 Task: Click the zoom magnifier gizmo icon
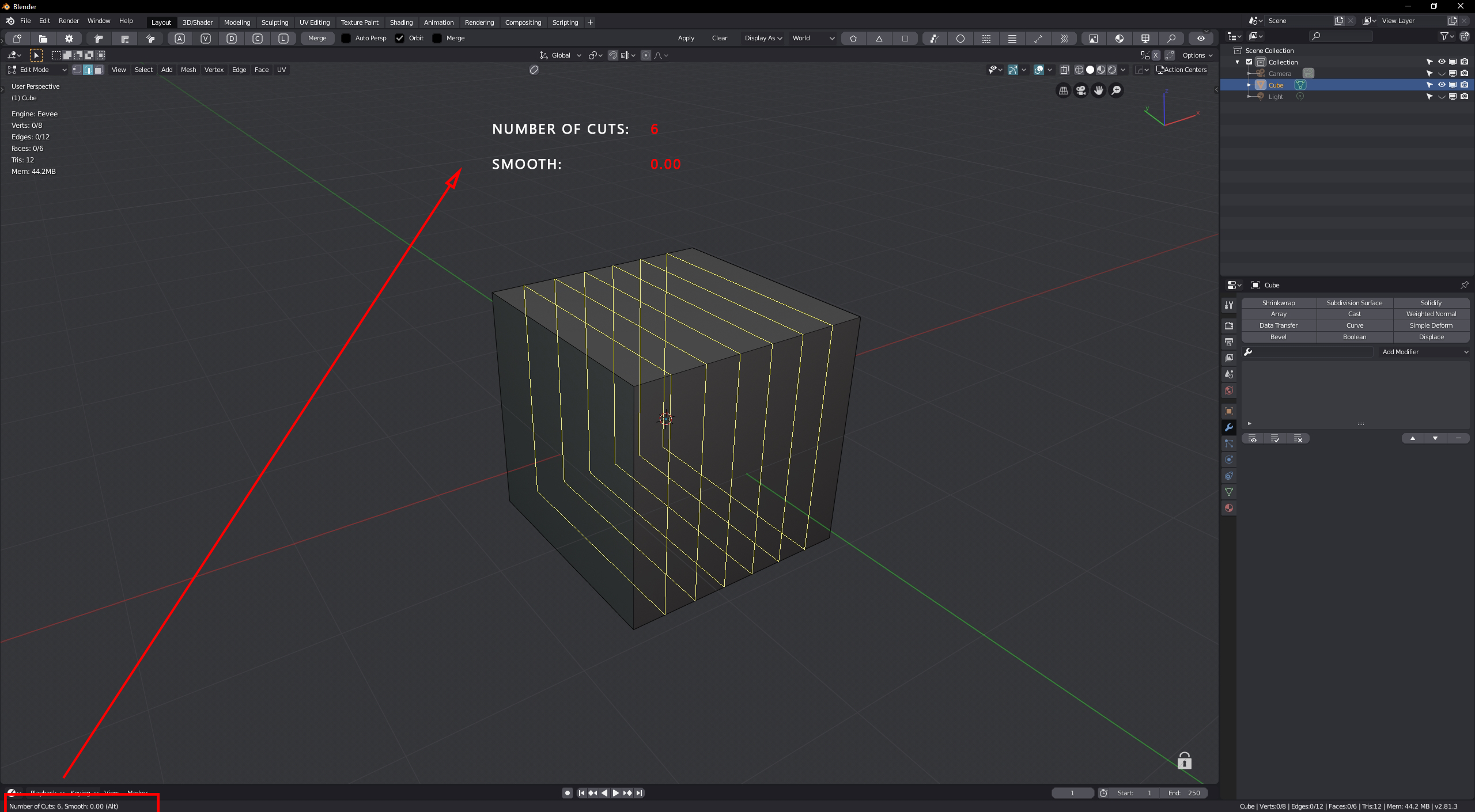1116,90
